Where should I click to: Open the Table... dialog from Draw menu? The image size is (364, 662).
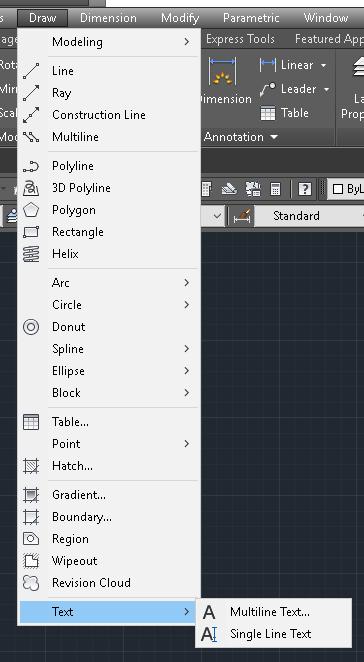point(109,422)
